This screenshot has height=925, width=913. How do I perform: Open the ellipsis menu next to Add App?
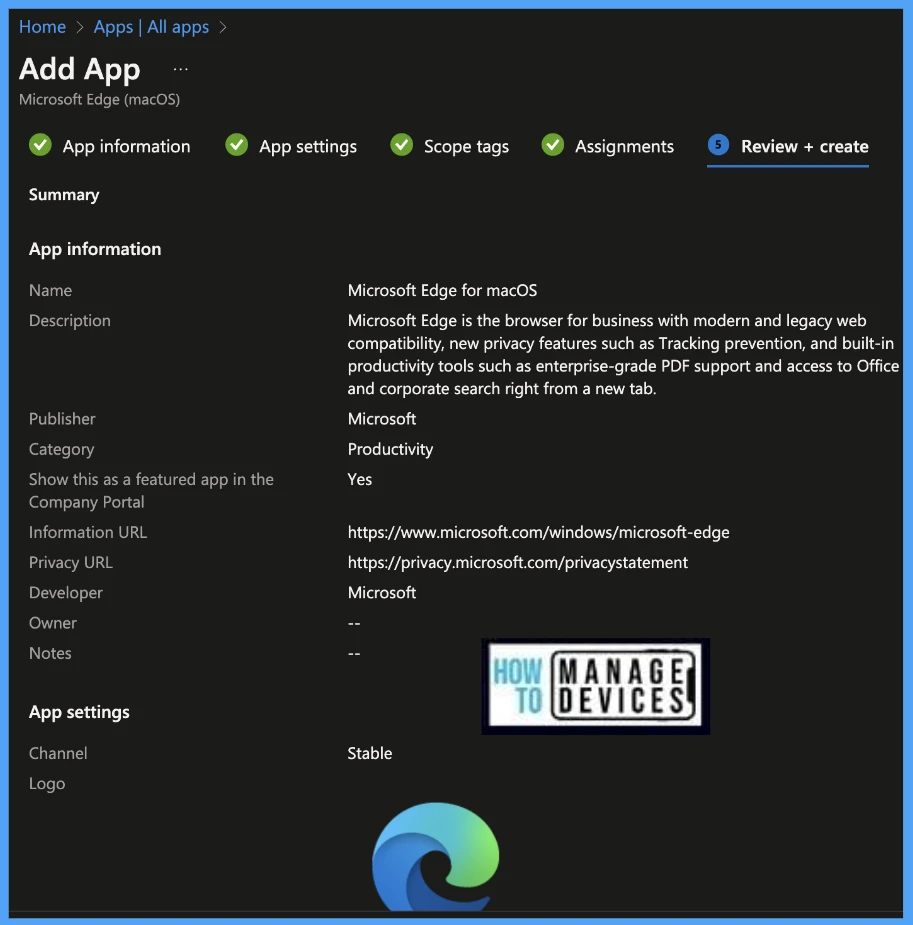pyautogui.click(x=180, y=70)
